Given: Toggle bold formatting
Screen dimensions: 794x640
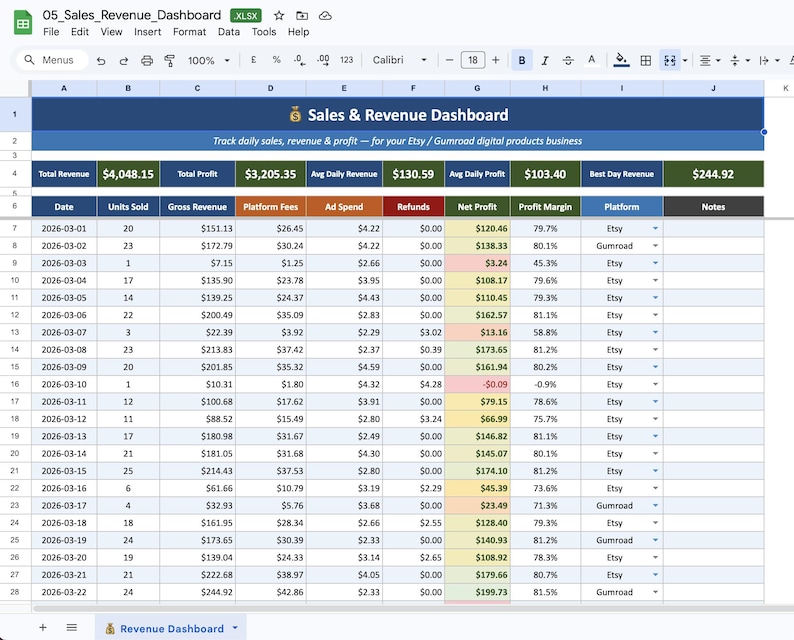Looking at the screenshot, I should point(522,60).
